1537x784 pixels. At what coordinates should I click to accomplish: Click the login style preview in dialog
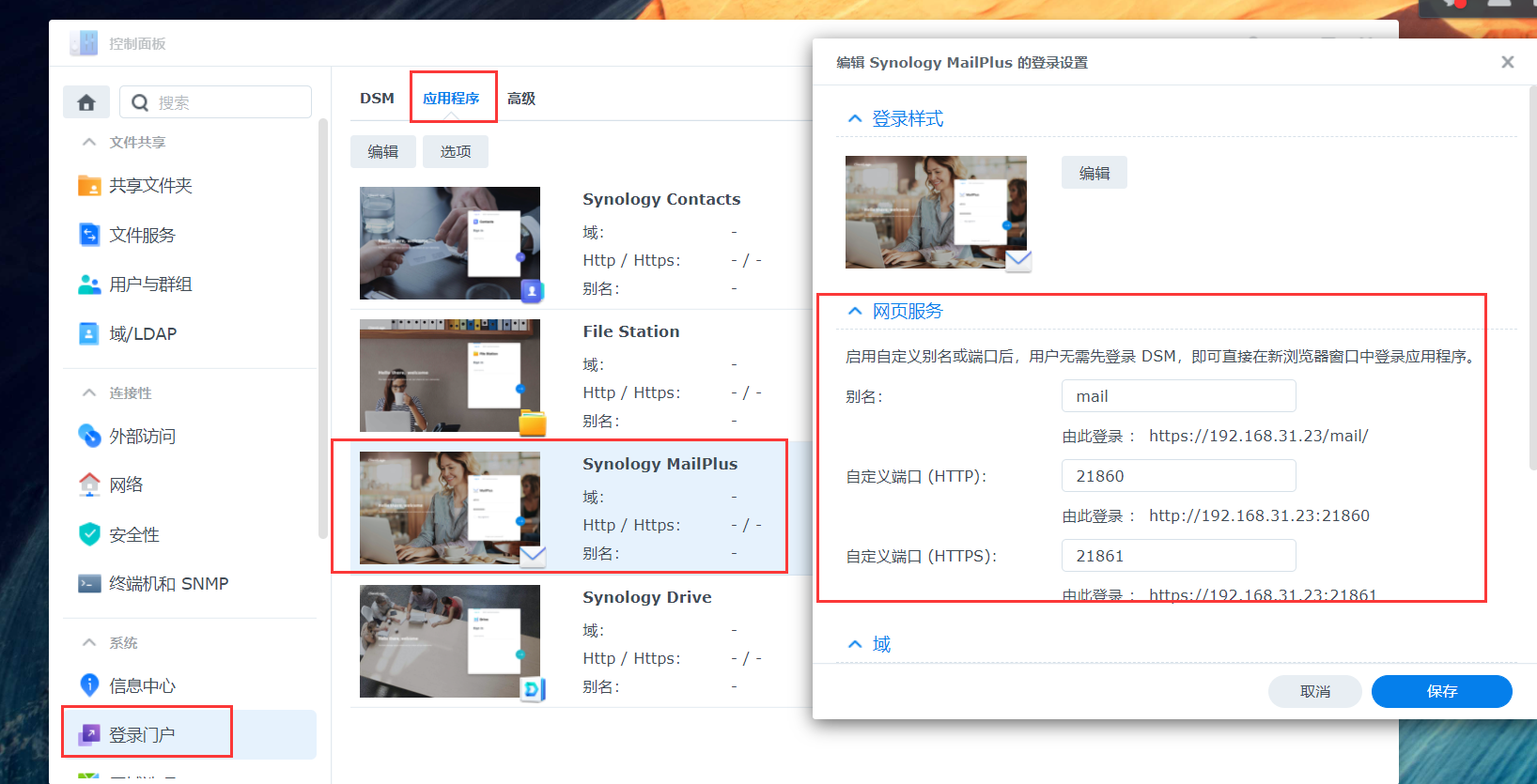click(x=936, y=212)
